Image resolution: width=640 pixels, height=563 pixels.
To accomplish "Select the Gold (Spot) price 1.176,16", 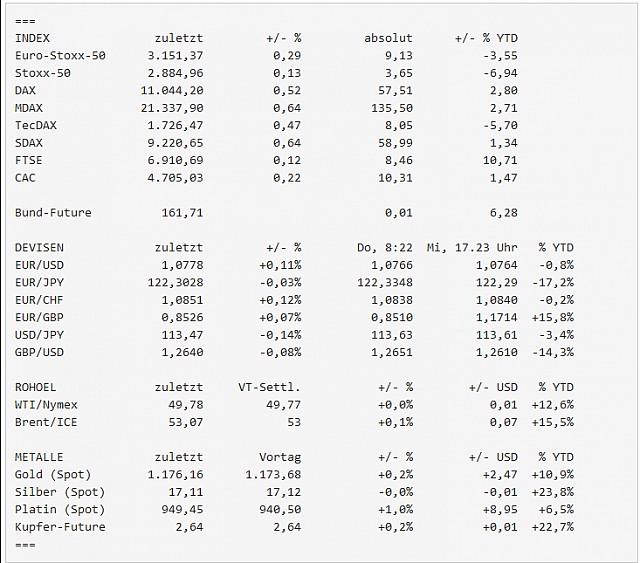I will (175, 474).
